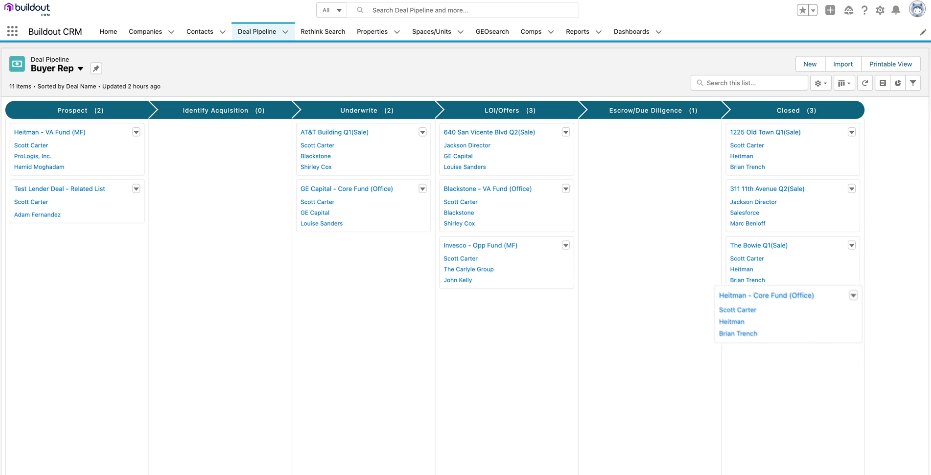Click the Escrow/Due Diligence (1) stage header
931x475 pixels.
click(653, 110)
